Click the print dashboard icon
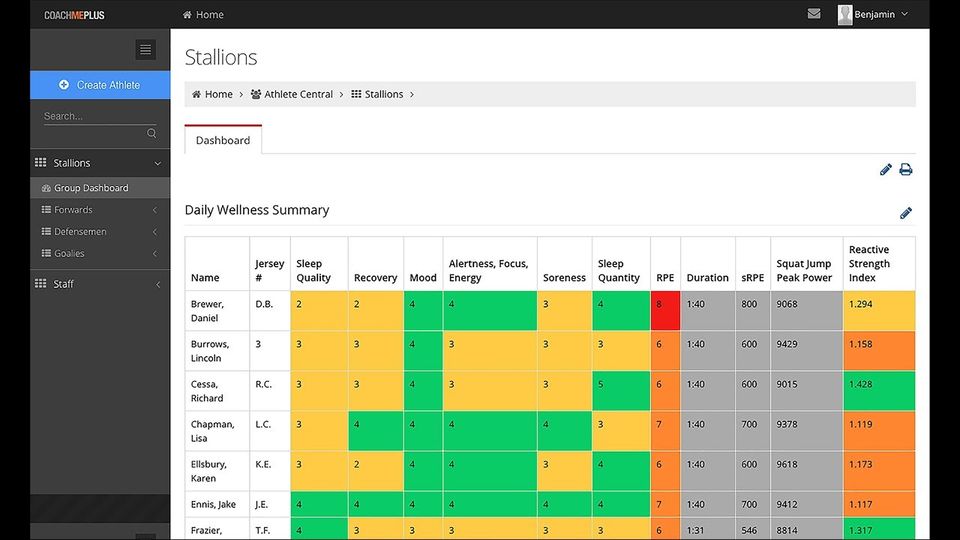This screenshot has width=960, height=540. [906, 170]
